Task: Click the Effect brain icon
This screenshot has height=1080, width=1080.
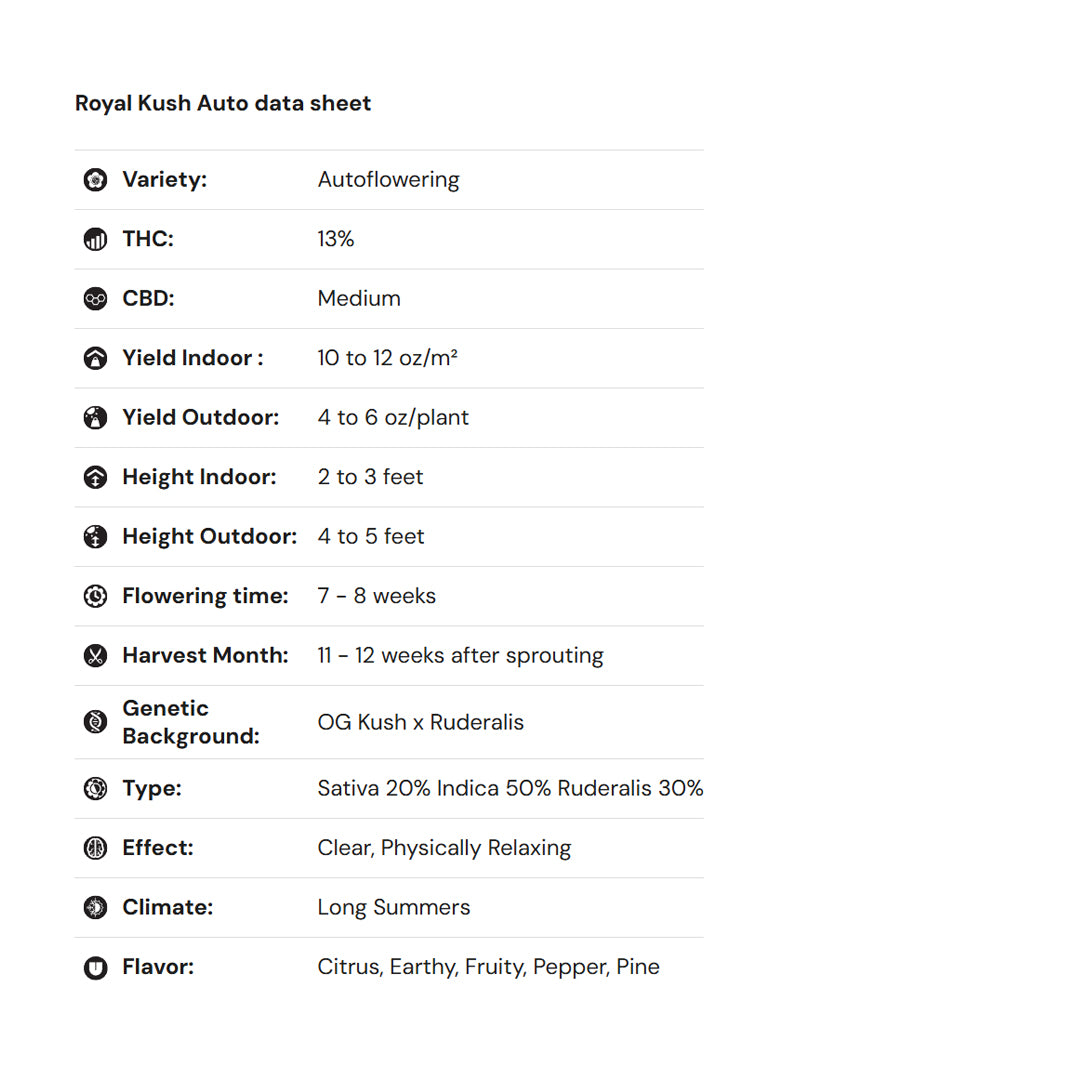Action: coord(95,848)
